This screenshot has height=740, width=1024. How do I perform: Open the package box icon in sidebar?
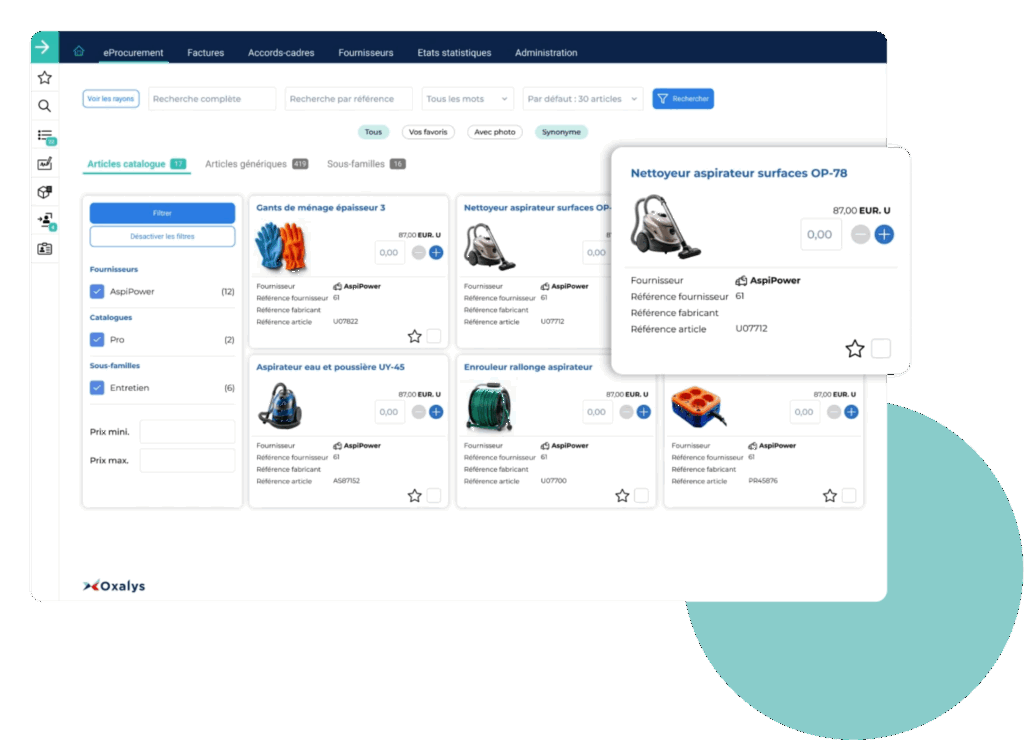44,192
